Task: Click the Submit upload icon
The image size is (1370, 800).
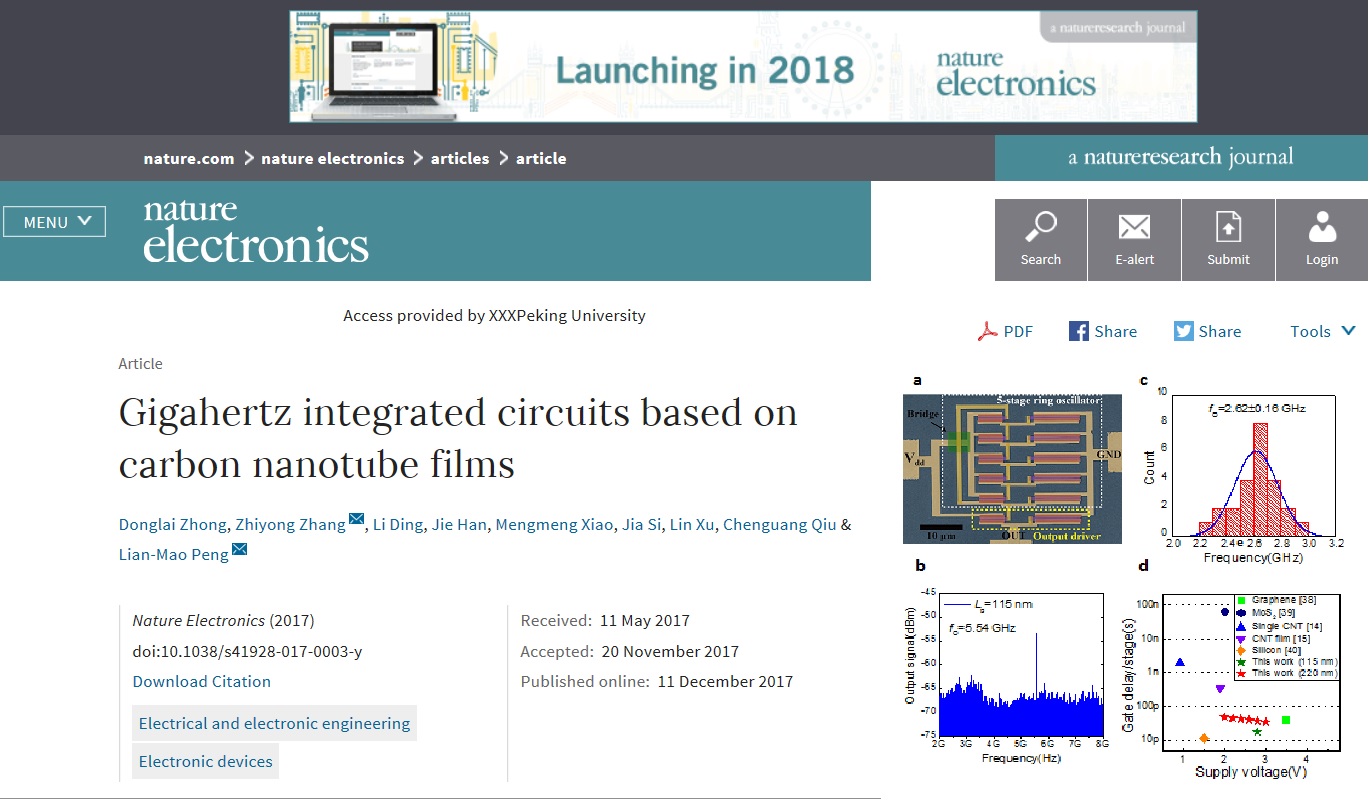Action: pyautogui.click(x=1228, y=228)
